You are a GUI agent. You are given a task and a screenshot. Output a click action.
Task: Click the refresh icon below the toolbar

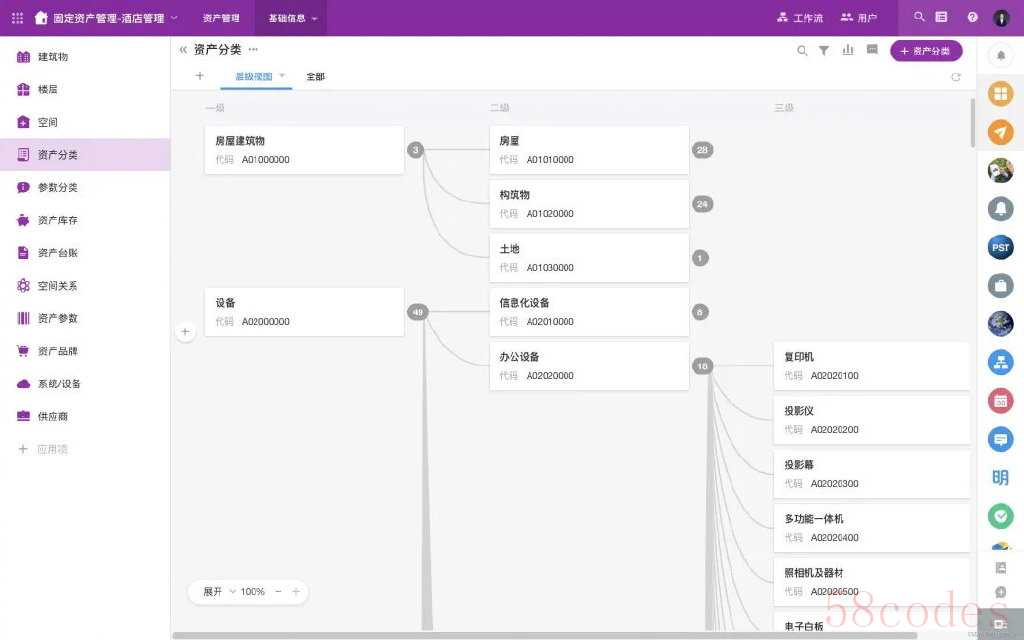(x=956, y=77)
